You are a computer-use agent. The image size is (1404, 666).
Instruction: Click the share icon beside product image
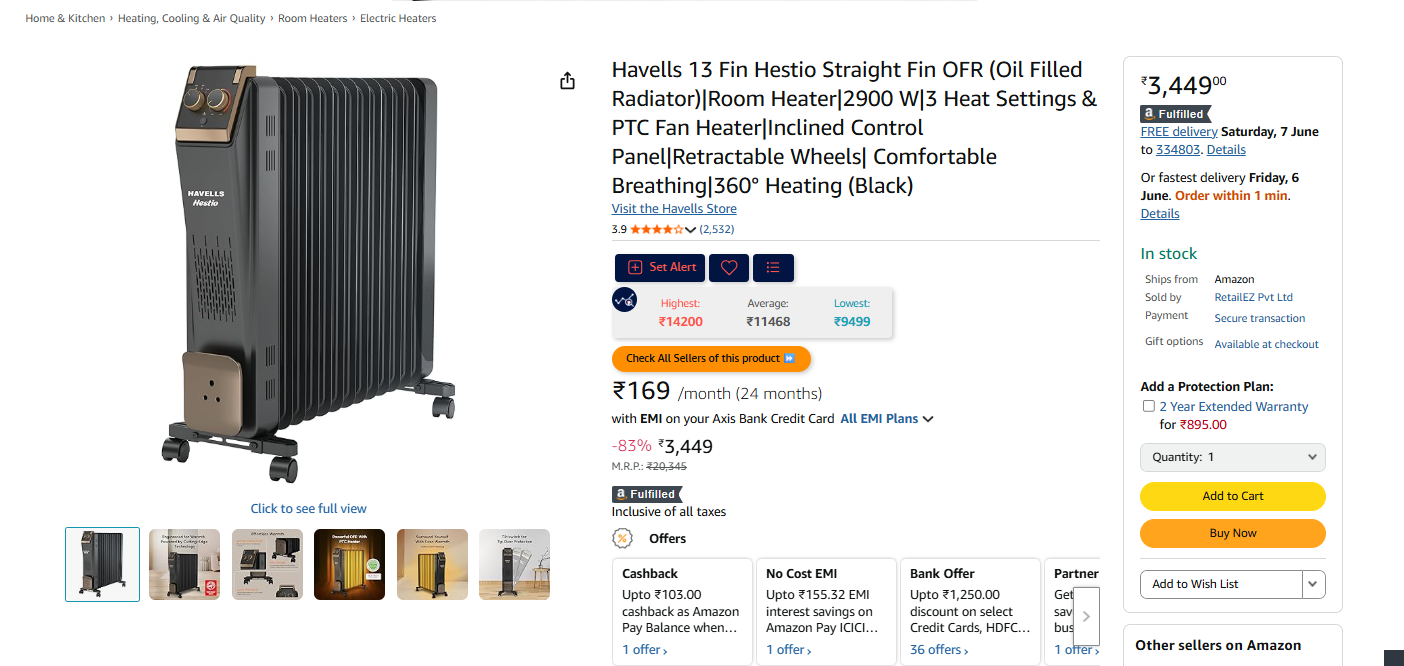pyautogui.click(x=567, y=81)
